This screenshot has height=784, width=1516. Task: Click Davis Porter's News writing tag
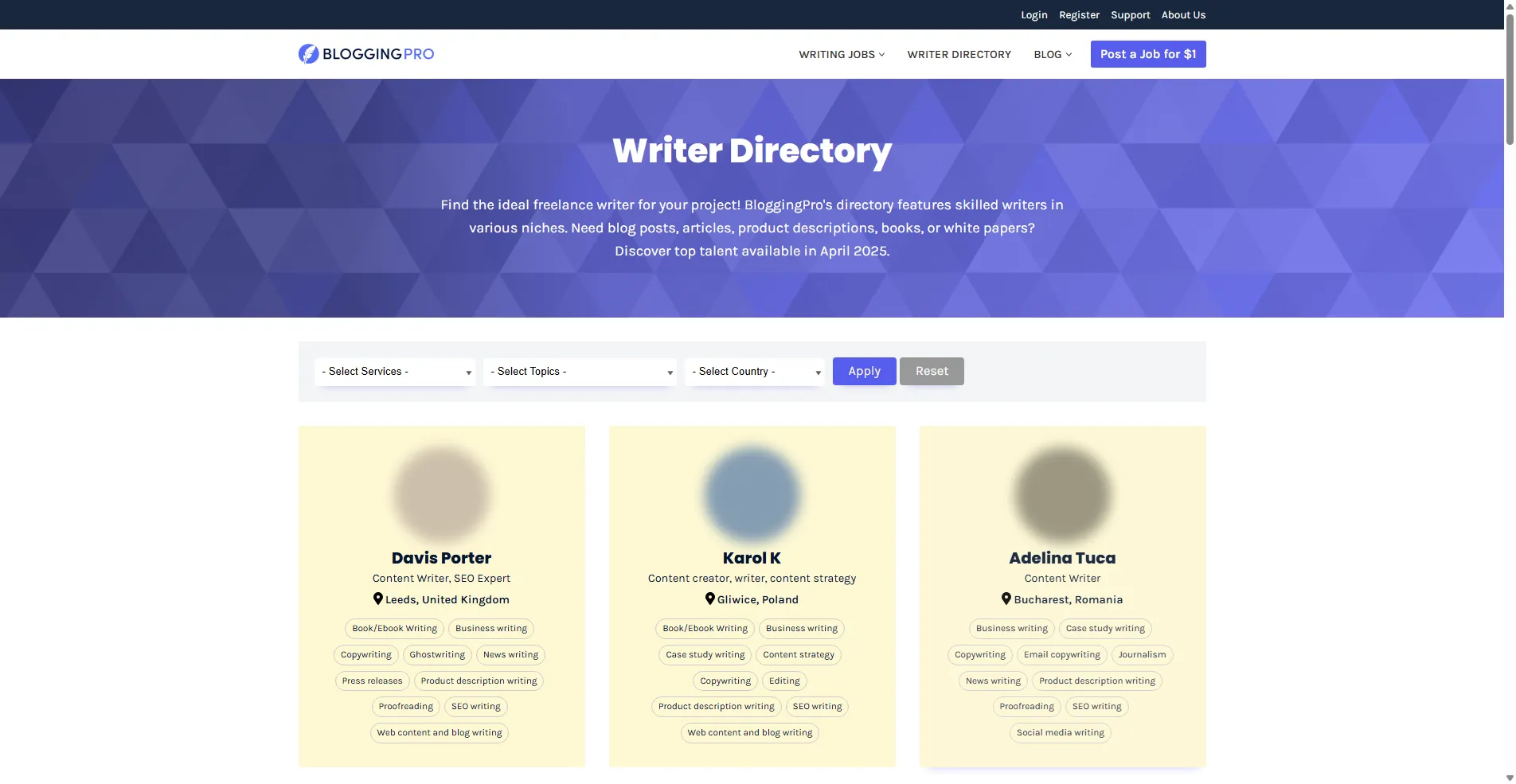(510, 655)
